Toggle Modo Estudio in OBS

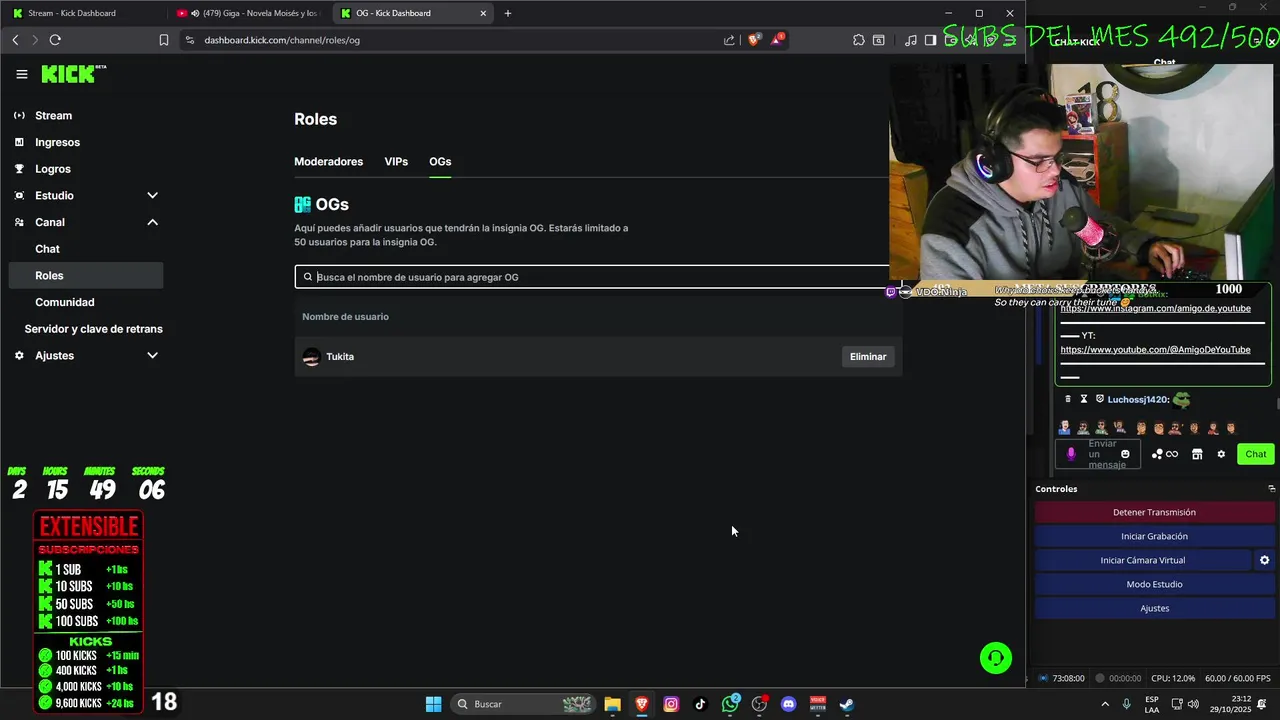(1155, 584)
